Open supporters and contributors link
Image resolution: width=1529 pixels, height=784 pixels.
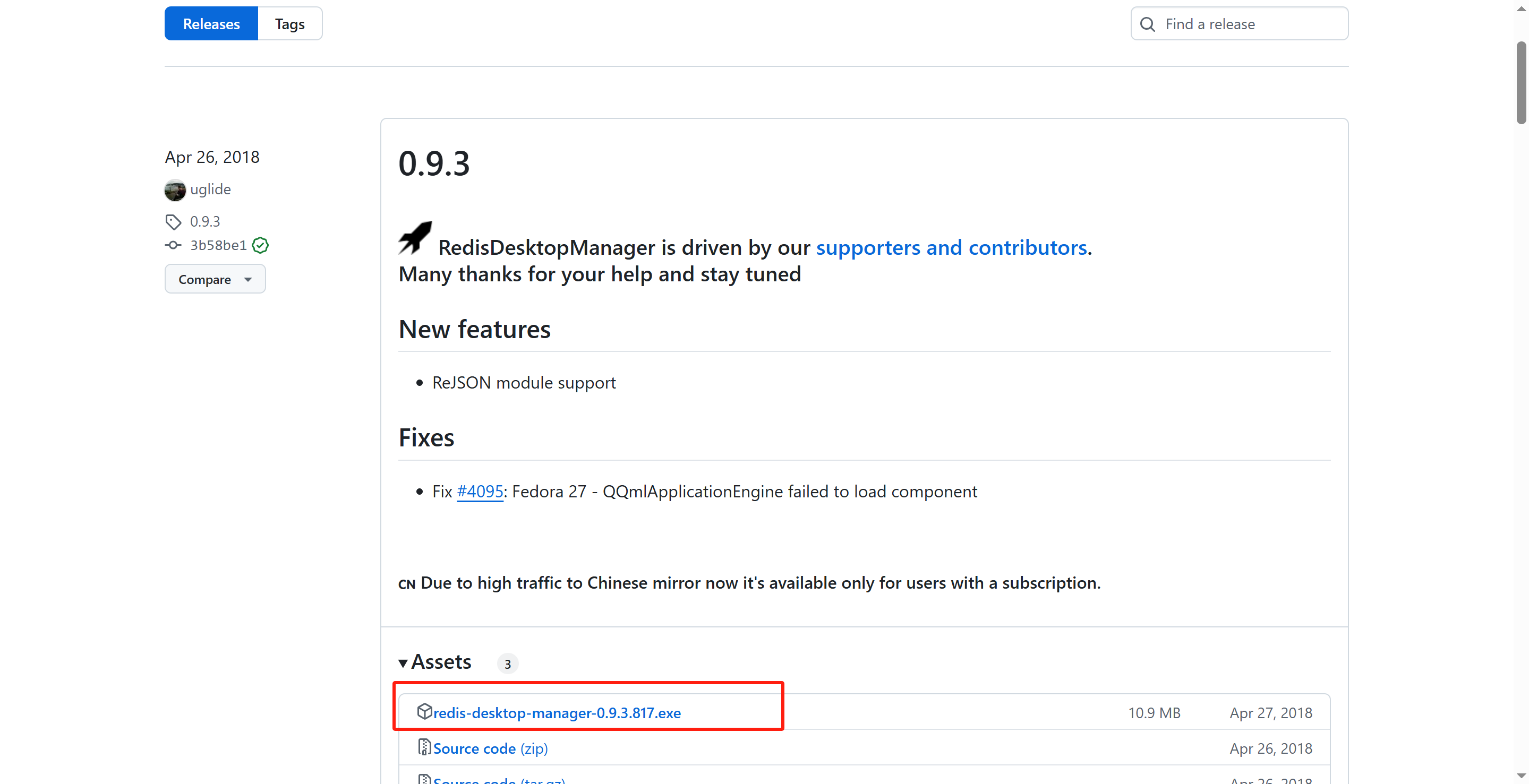tap(952, 248)
